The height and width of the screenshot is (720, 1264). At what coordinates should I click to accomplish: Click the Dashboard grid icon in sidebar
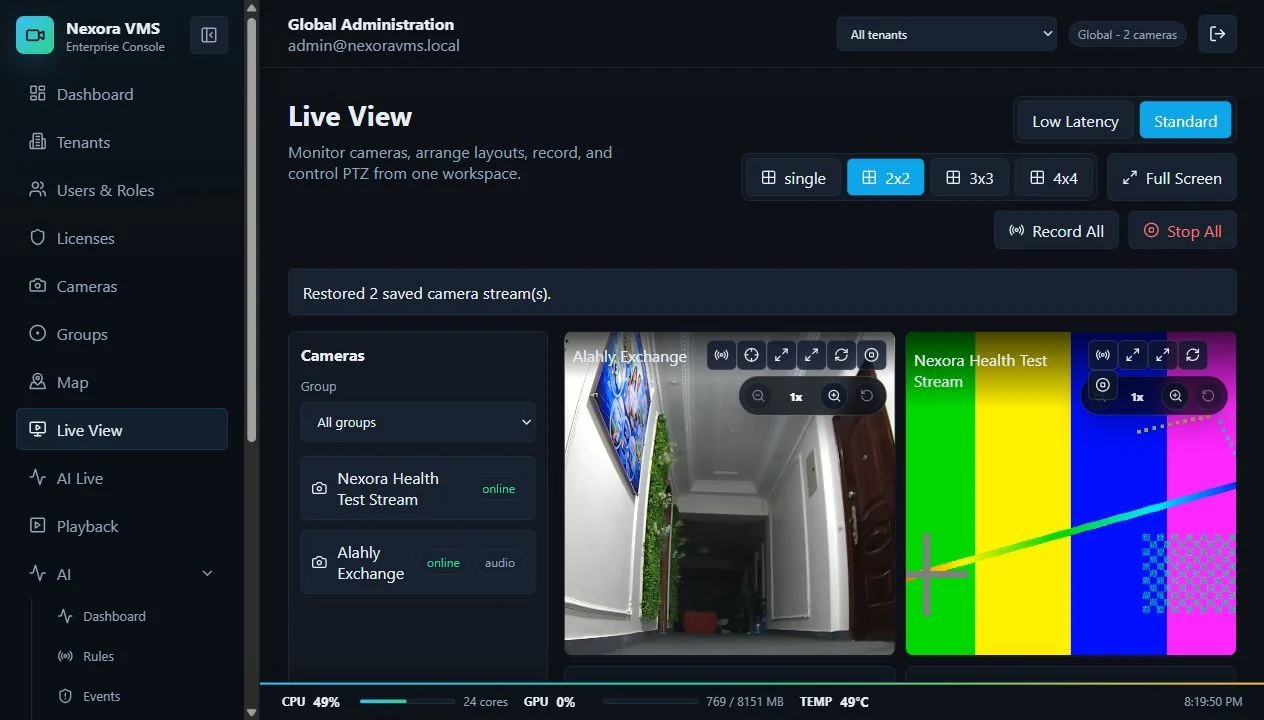click(38, 93)
